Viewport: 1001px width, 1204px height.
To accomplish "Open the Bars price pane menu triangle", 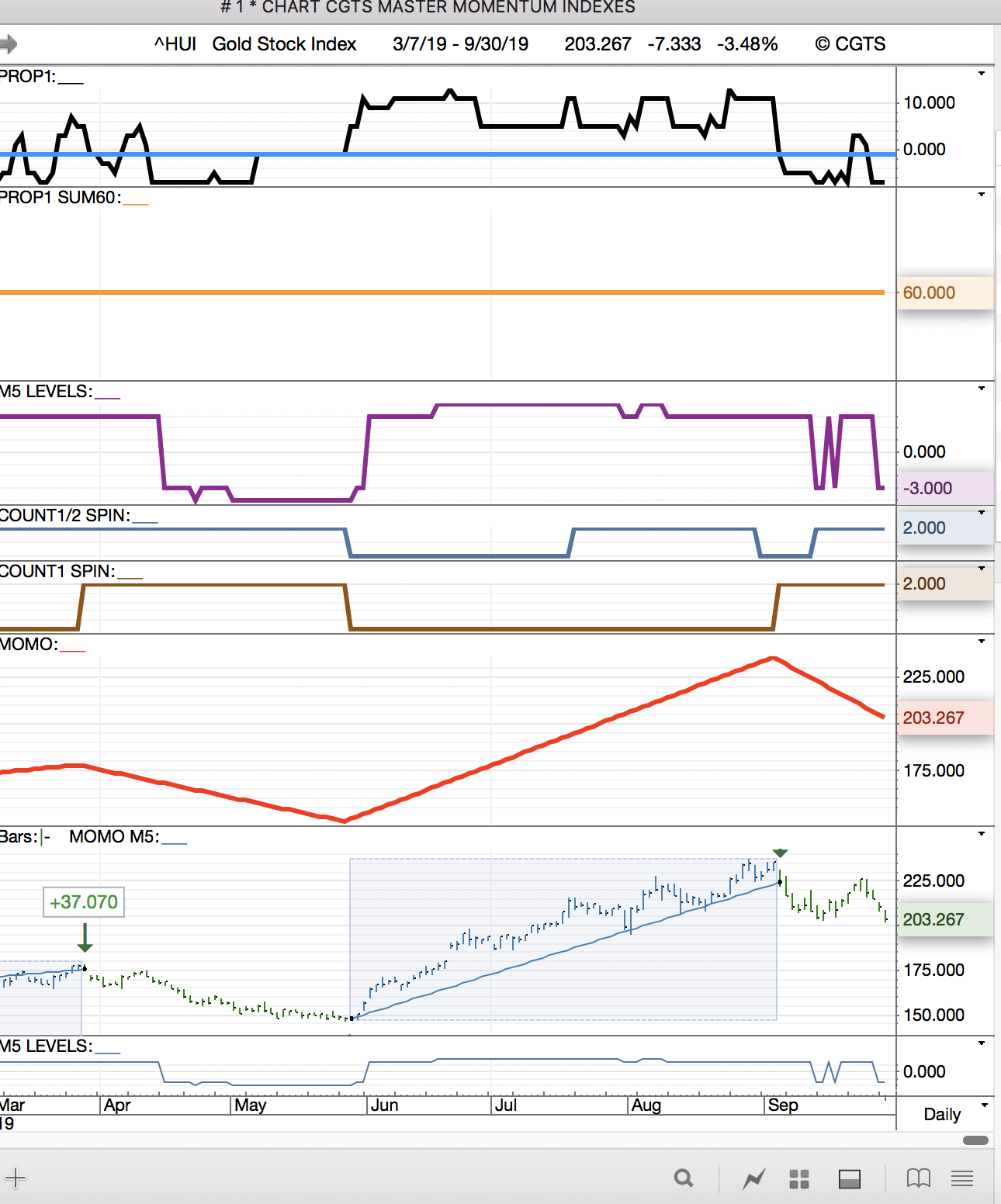I will click(x=982, y=834).
